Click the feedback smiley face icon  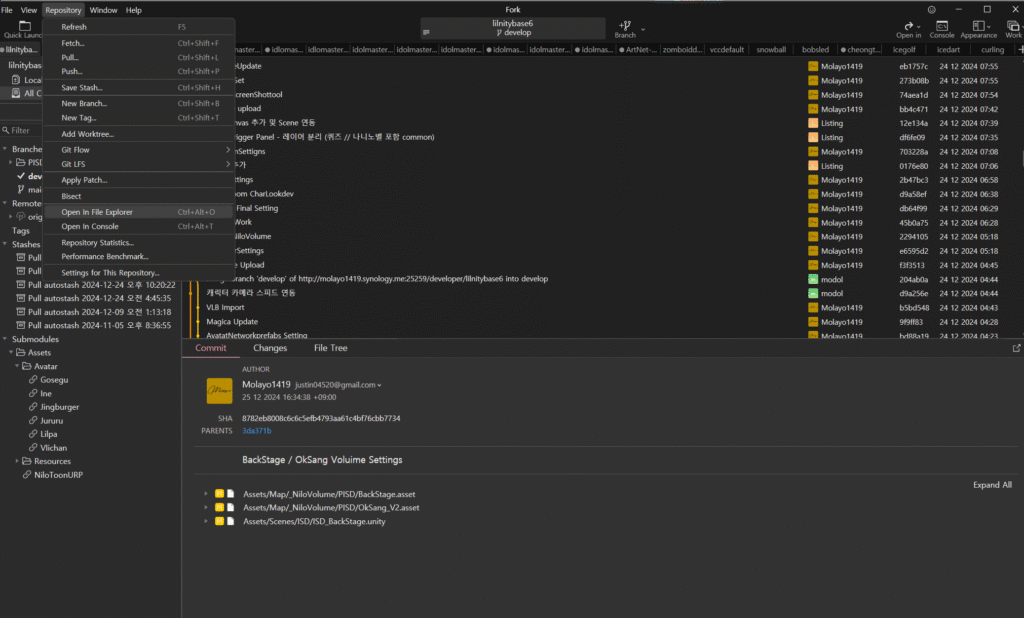pos(932,9)
